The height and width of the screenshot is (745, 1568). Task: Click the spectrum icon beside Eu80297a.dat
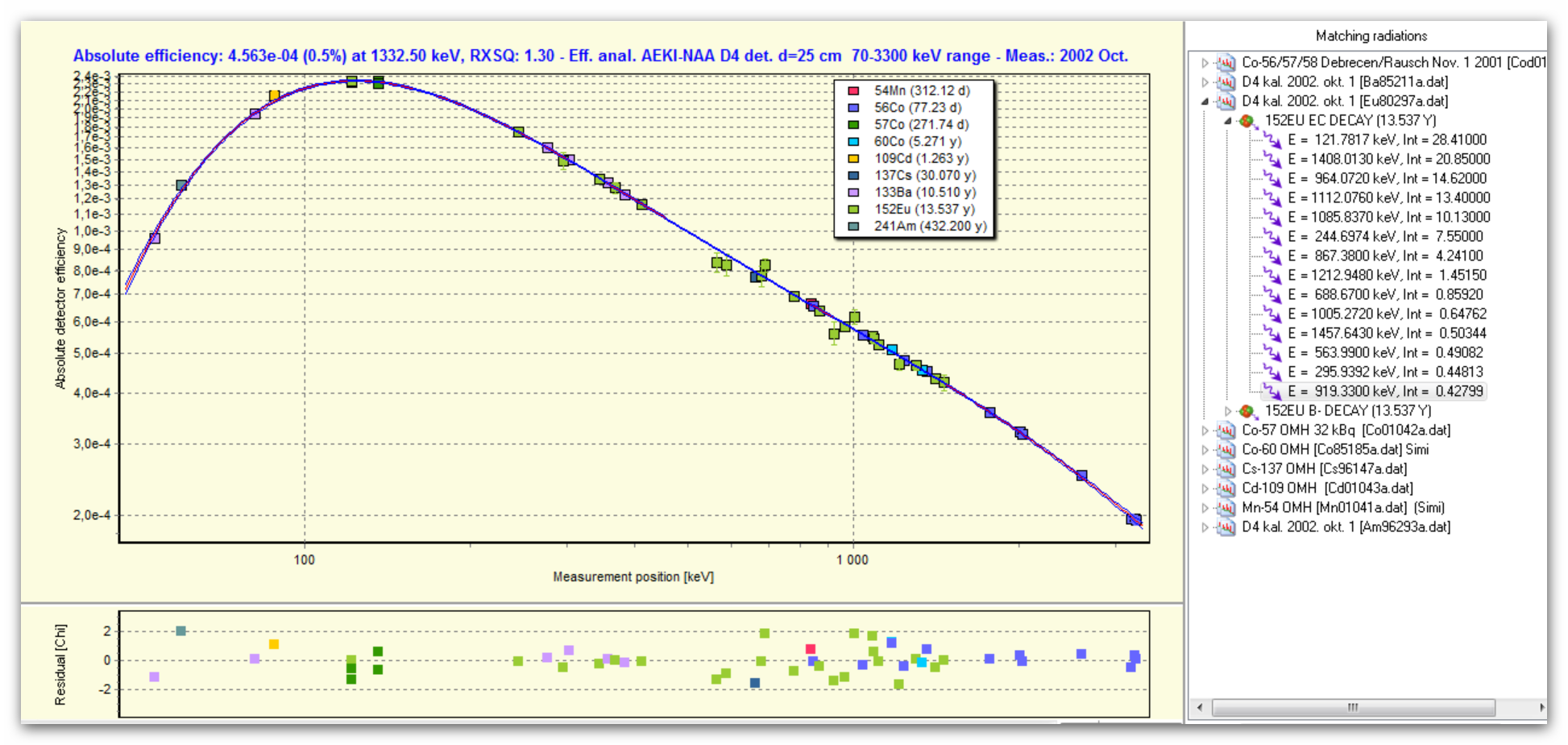coord(1226,101)
